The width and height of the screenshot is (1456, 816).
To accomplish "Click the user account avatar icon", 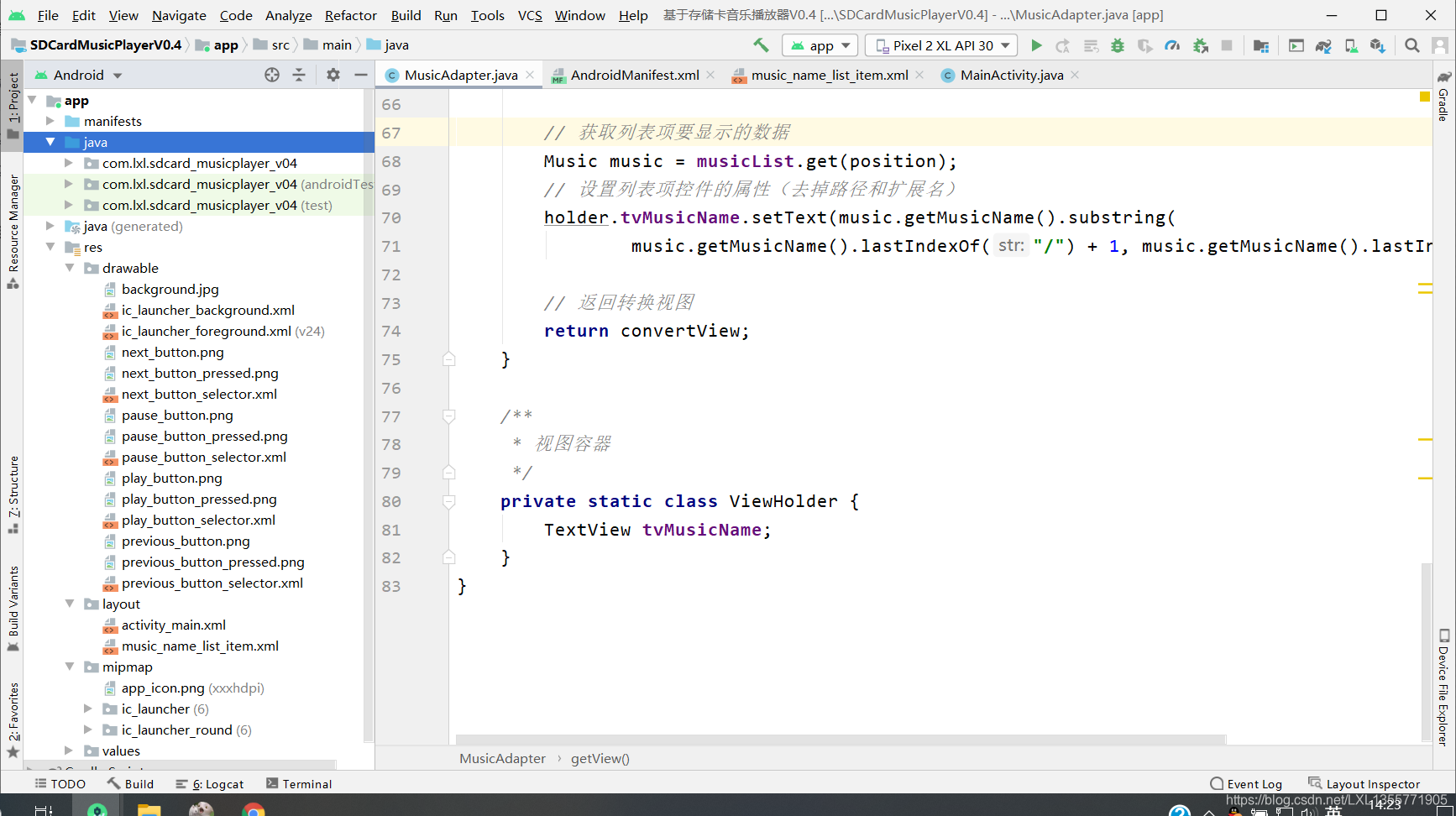I will 1439,45.
